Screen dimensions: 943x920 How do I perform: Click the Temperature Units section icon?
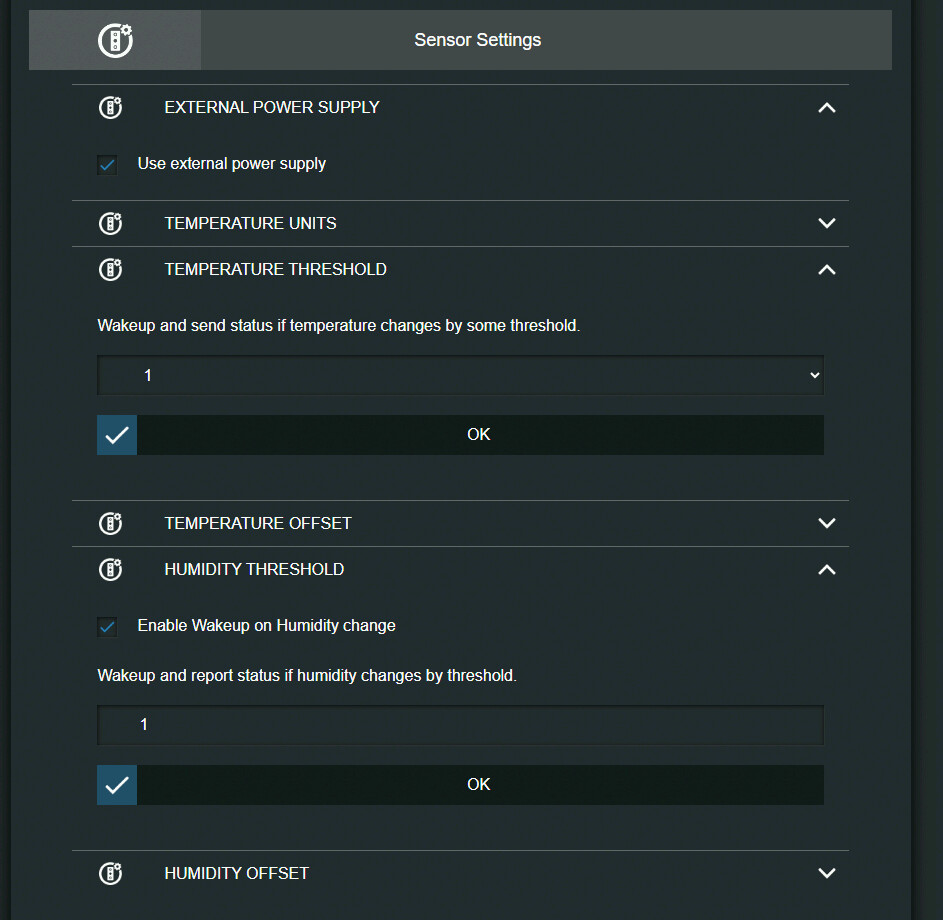[x=111, y=224]
